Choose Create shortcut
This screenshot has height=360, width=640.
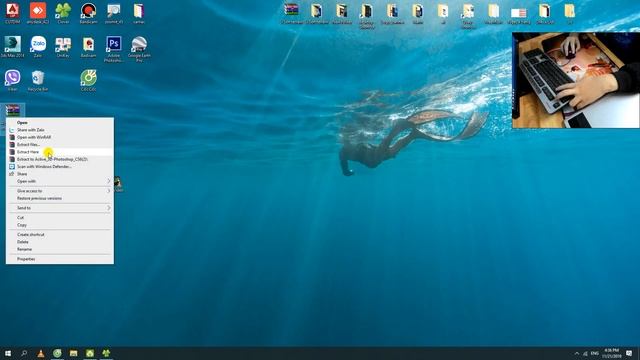coord(60,235)
